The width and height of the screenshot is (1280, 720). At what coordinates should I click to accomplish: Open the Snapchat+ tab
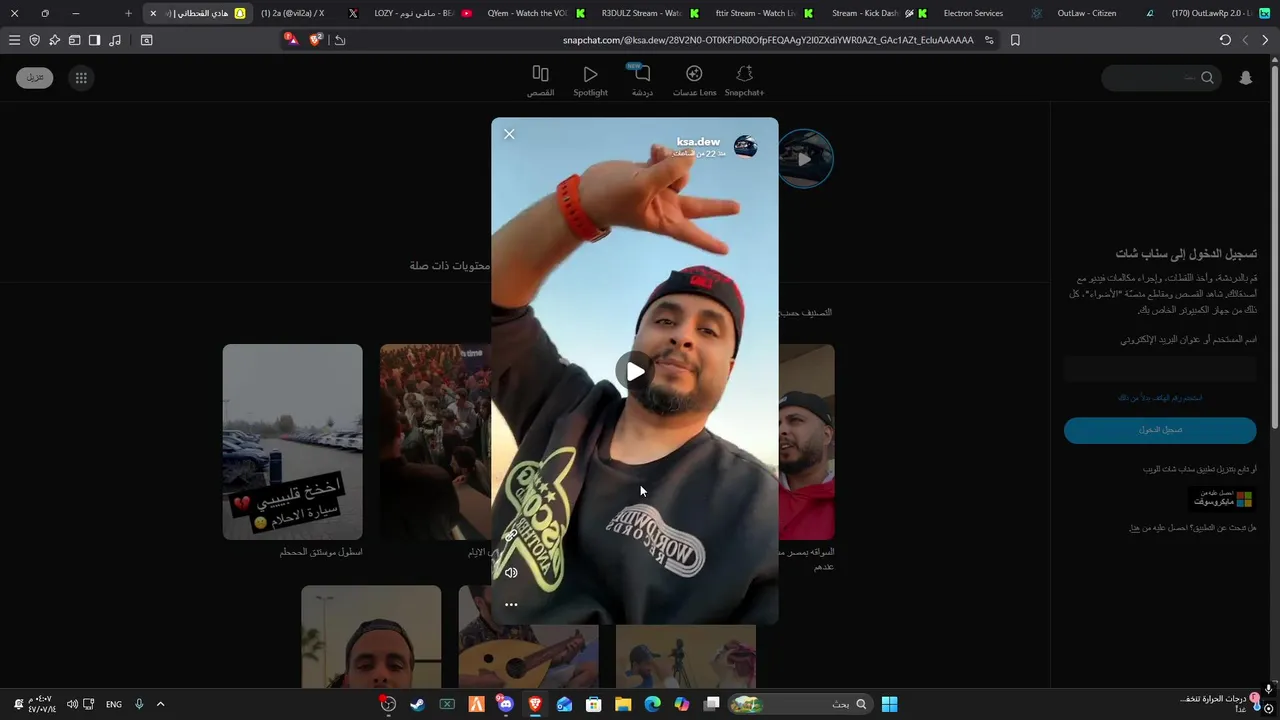(x=744, y=80)
